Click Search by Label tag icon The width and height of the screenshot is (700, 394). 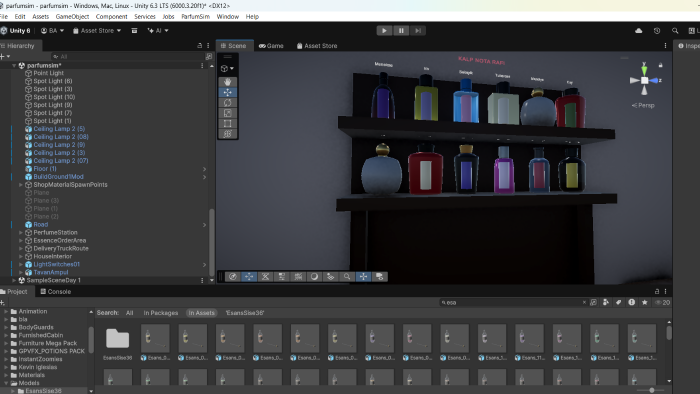point(619,303)
